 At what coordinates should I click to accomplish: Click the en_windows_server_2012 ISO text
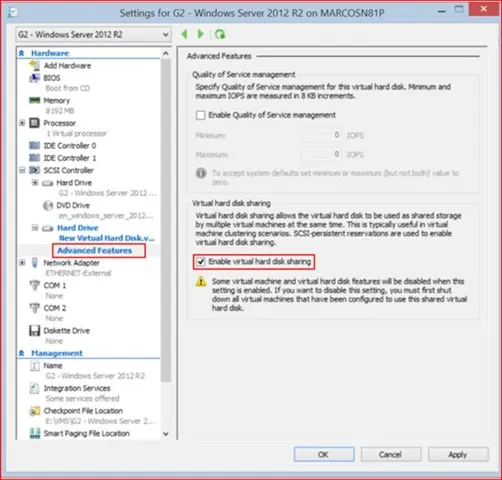(x=106, y=216)
